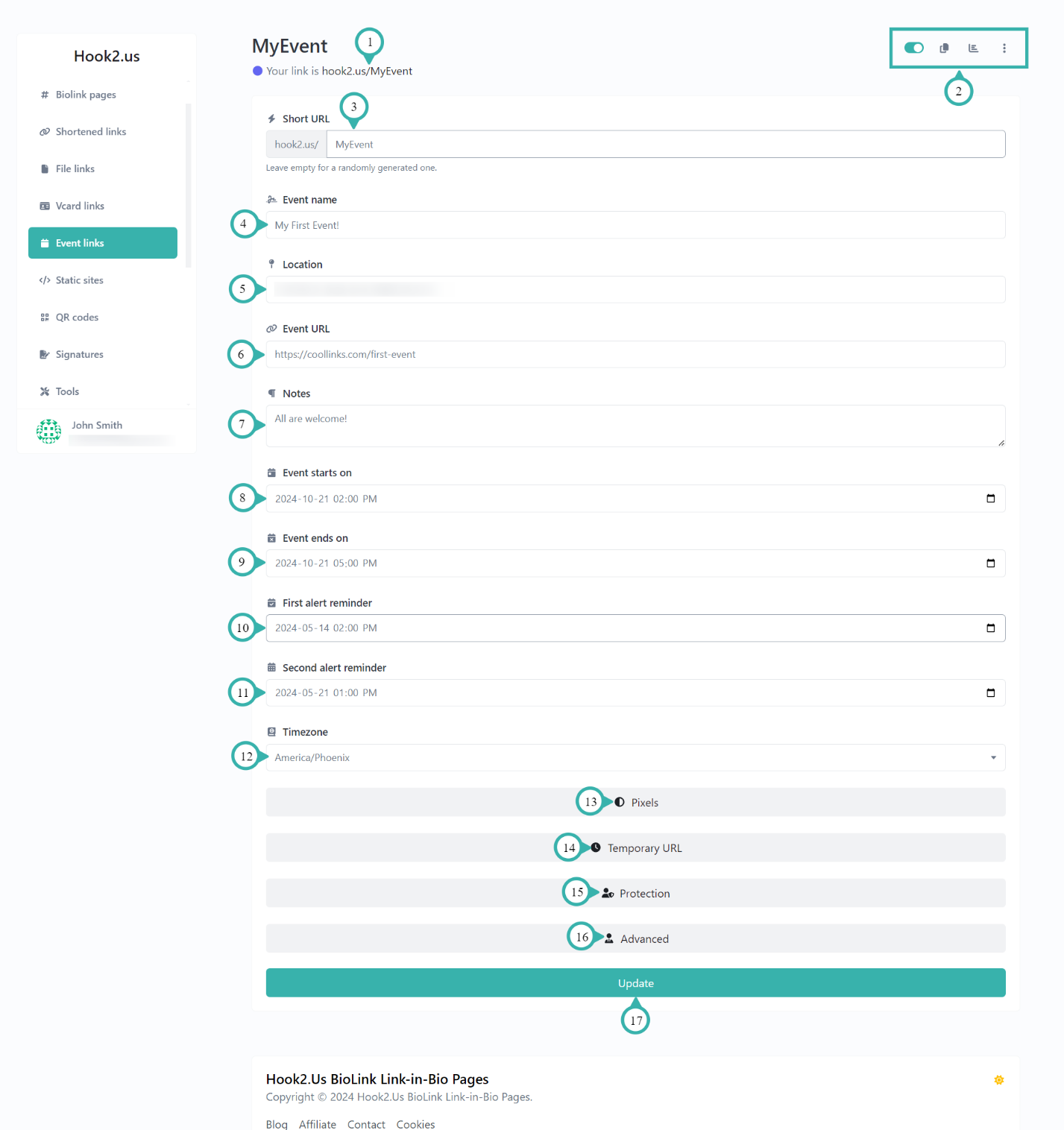Expand the Protection section
This screenshot has height=1130, width=1064.
(x=635, y=893)
